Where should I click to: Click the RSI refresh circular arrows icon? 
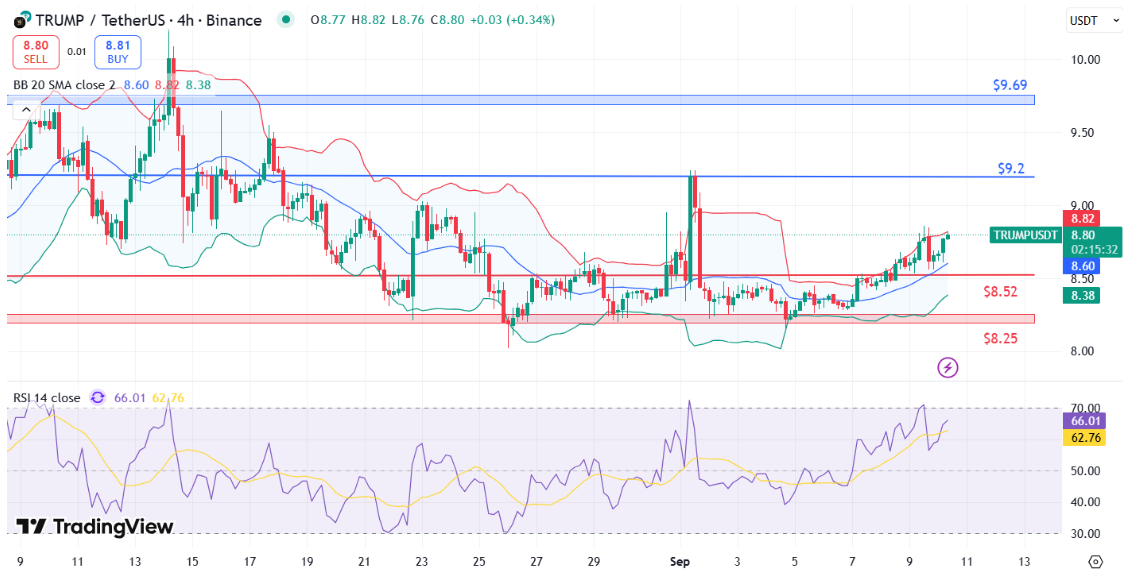(97, 398)
